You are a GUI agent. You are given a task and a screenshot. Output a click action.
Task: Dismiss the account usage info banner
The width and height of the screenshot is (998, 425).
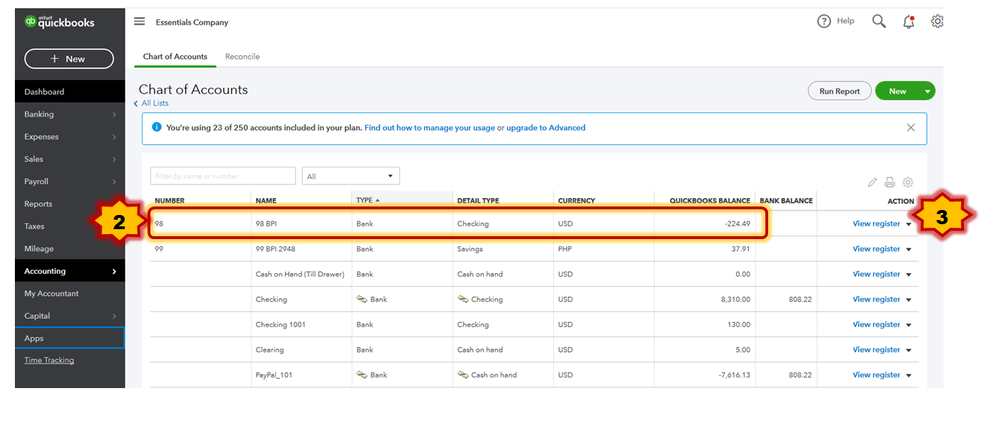tap(911, 128)
